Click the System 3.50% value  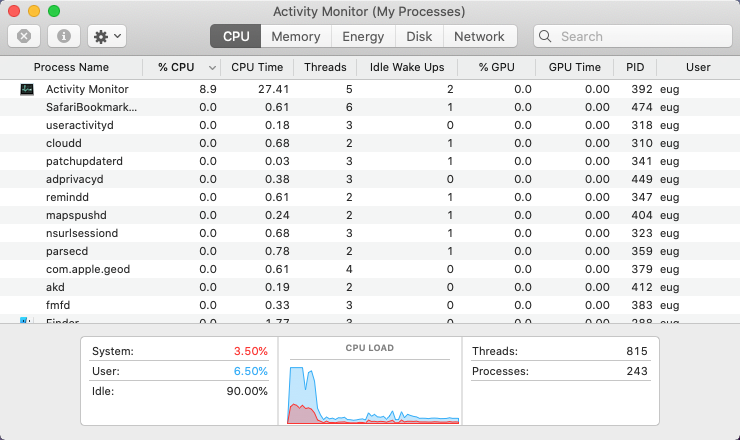(251, 351)
